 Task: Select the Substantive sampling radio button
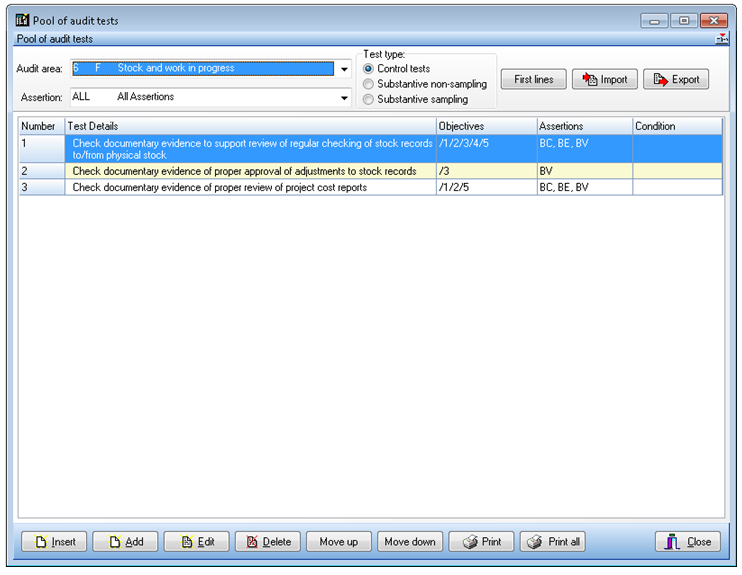(x=368, y=99)
